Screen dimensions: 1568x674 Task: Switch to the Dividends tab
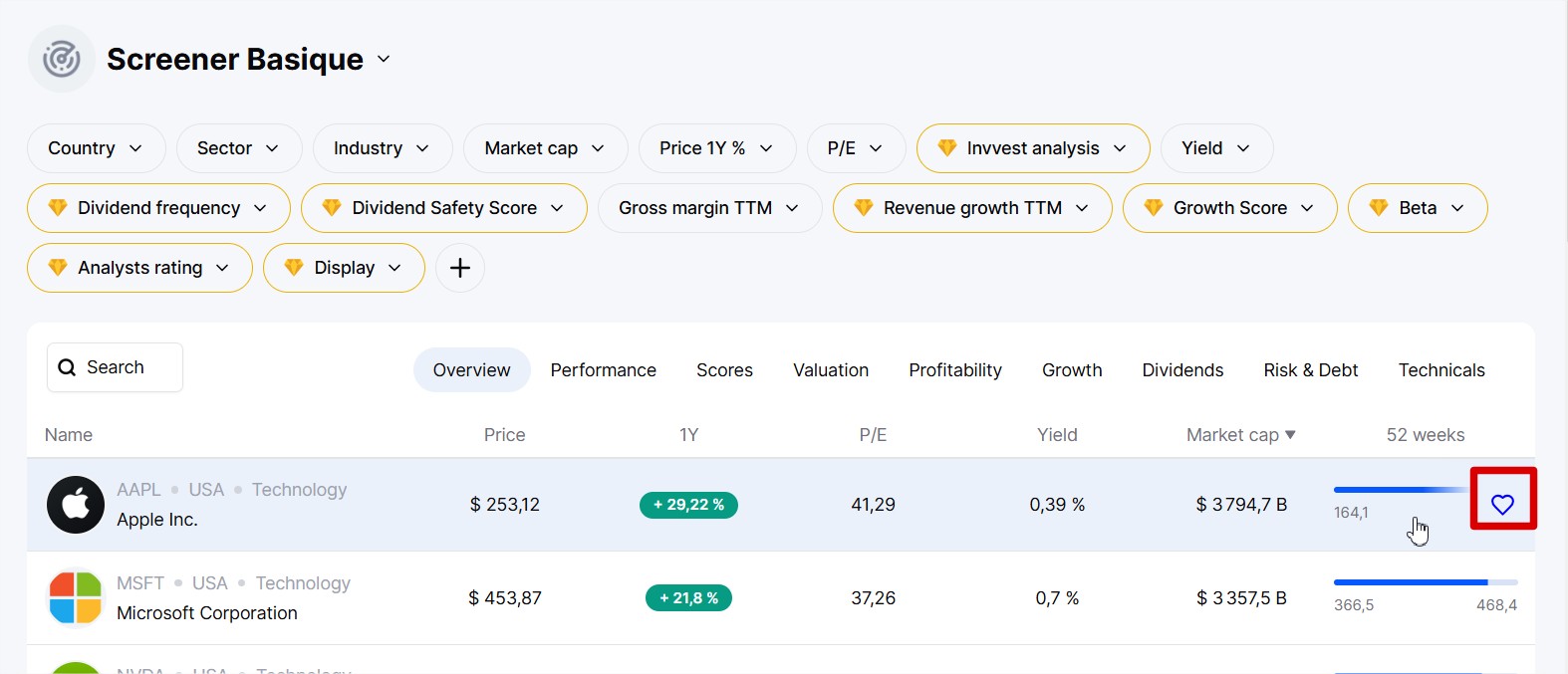click(1183, 370)
